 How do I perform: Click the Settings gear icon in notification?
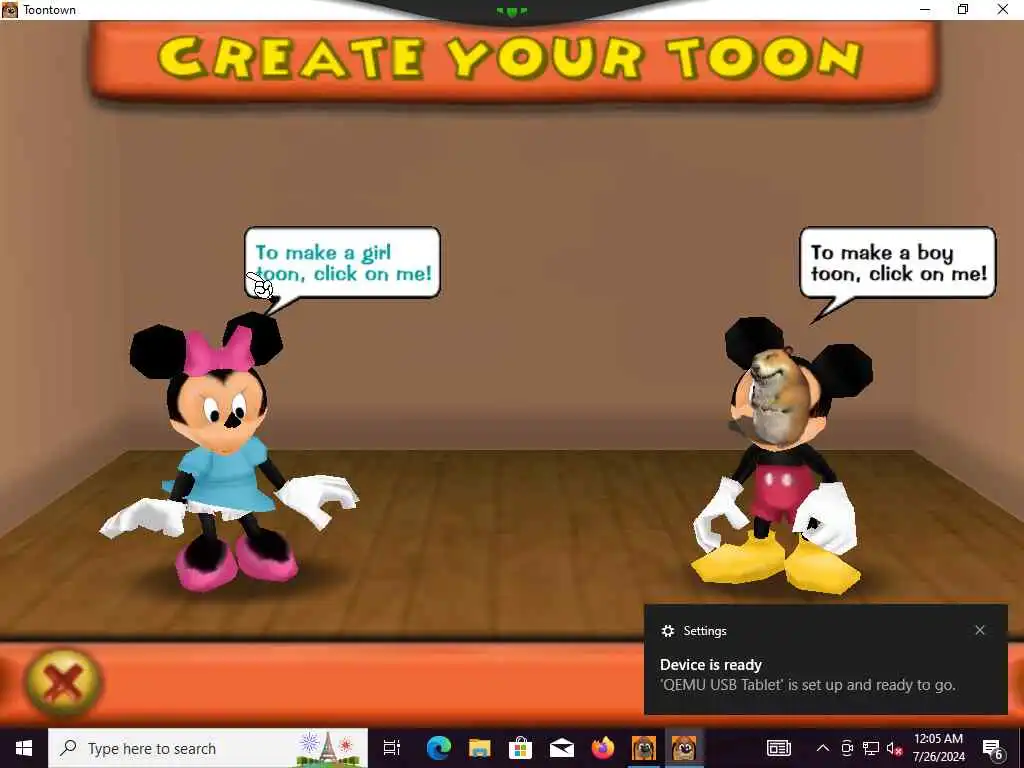[667, 631]
